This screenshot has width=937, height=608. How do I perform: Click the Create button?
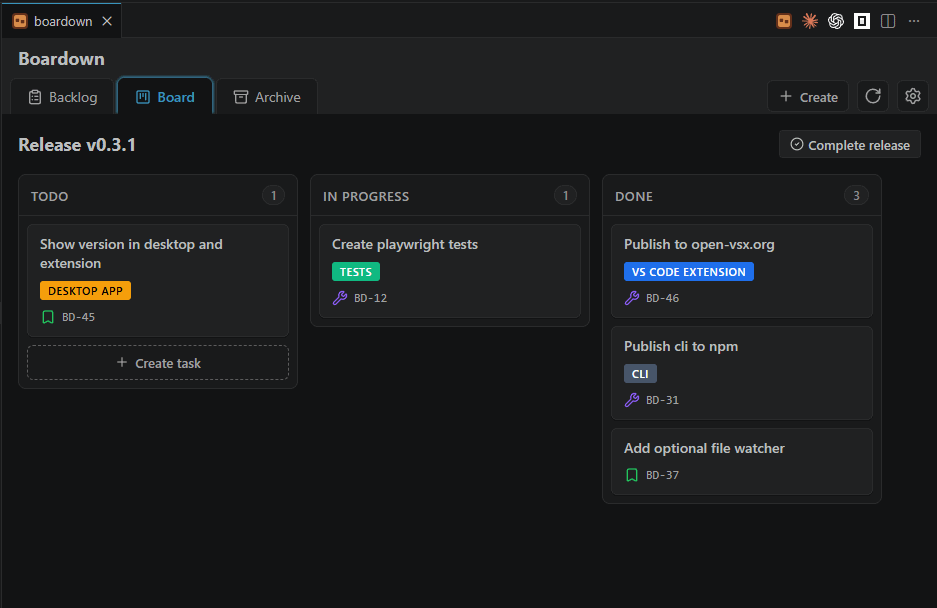tap(808, 97)
